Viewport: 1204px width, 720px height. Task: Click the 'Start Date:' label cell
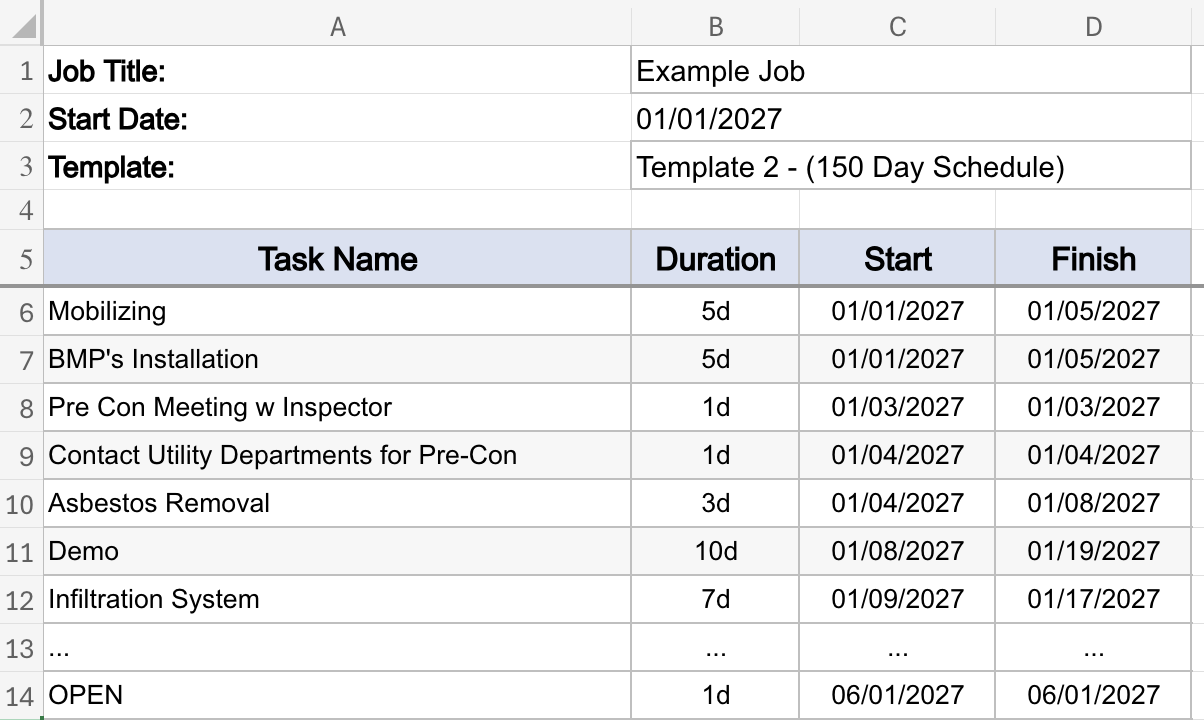click(338, 119)
